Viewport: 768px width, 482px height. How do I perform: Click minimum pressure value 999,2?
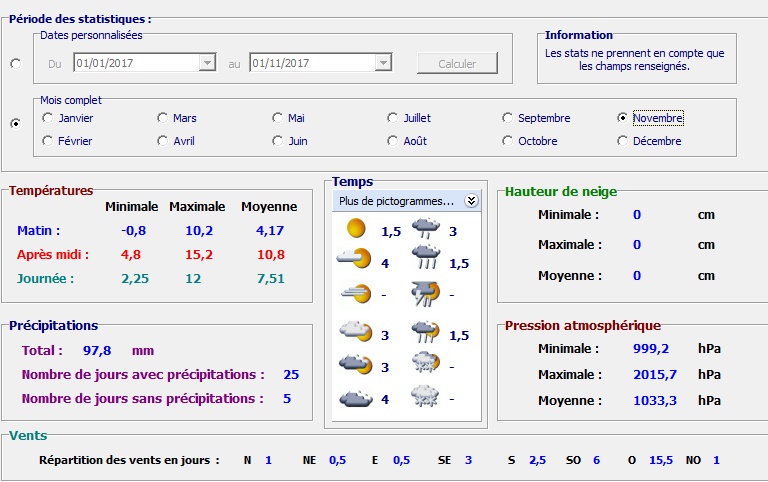(x=651, y=349)
